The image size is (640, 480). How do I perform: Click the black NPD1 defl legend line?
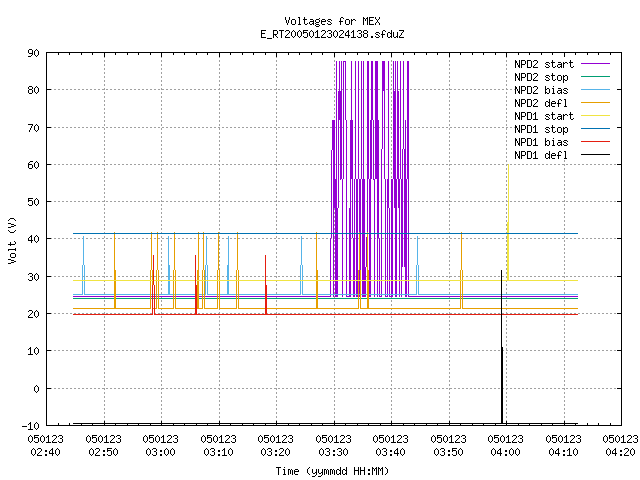point(595,155)
